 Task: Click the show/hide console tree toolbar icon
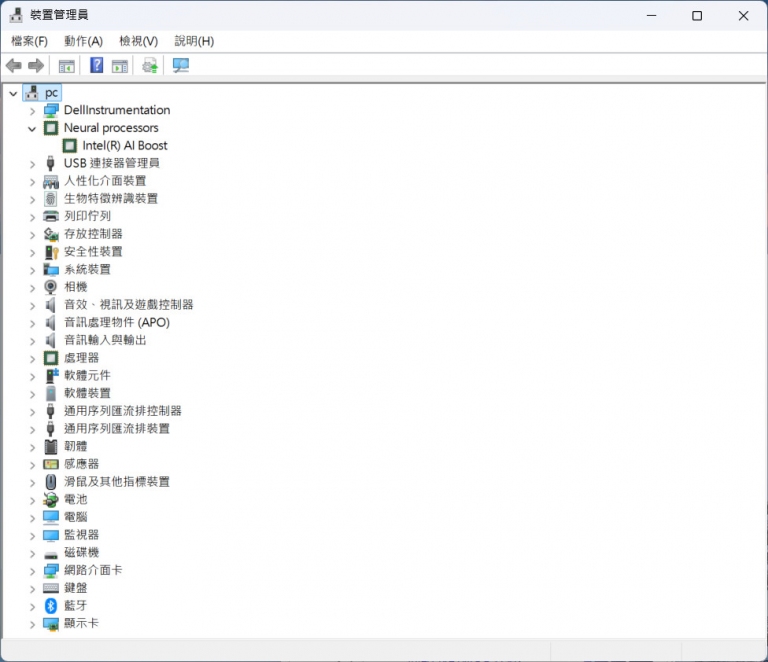pyautogui.click(x=67, y=66)
